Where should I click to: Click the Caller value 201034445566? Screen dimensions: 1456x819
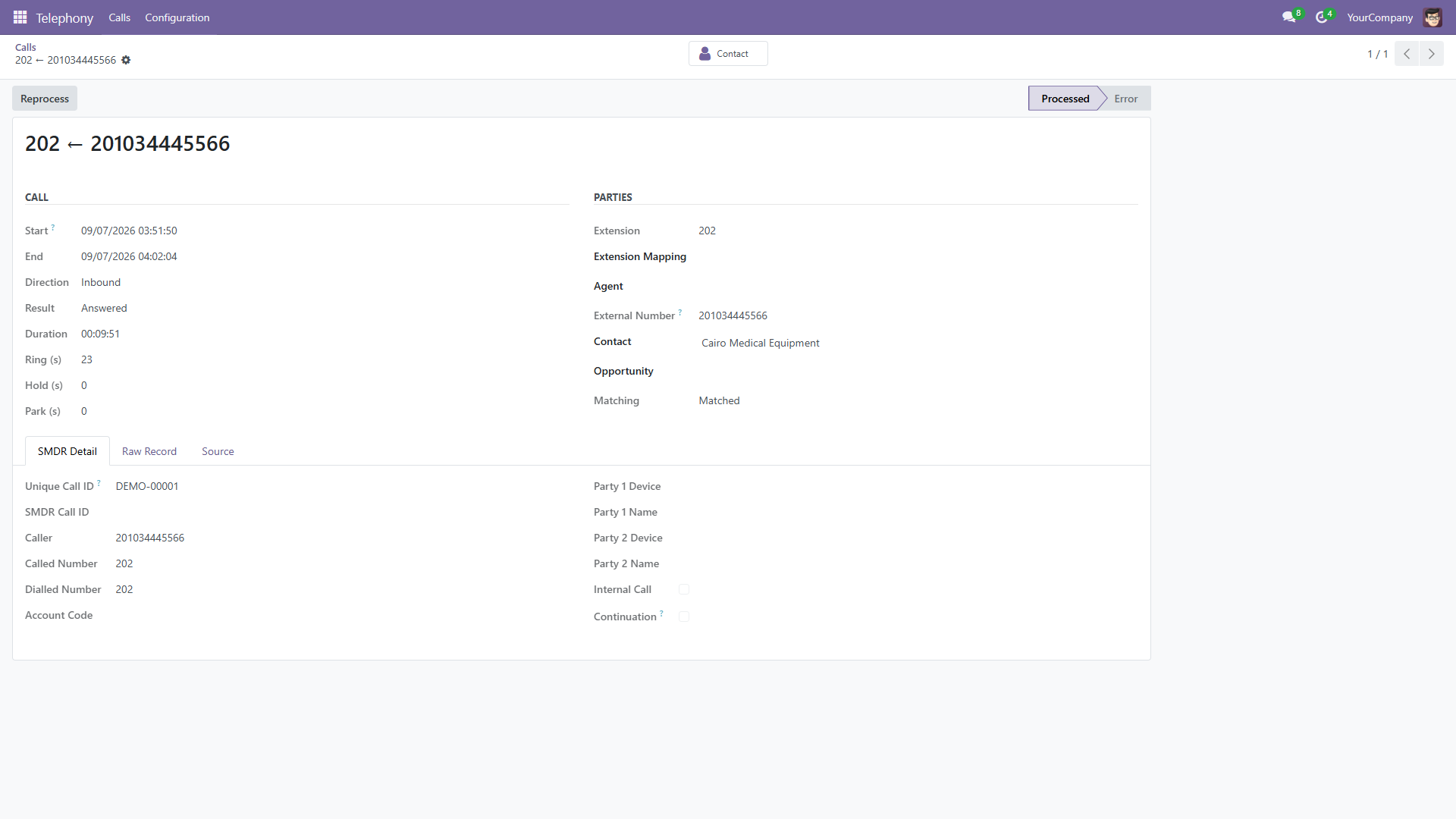(x=150, y=538)
